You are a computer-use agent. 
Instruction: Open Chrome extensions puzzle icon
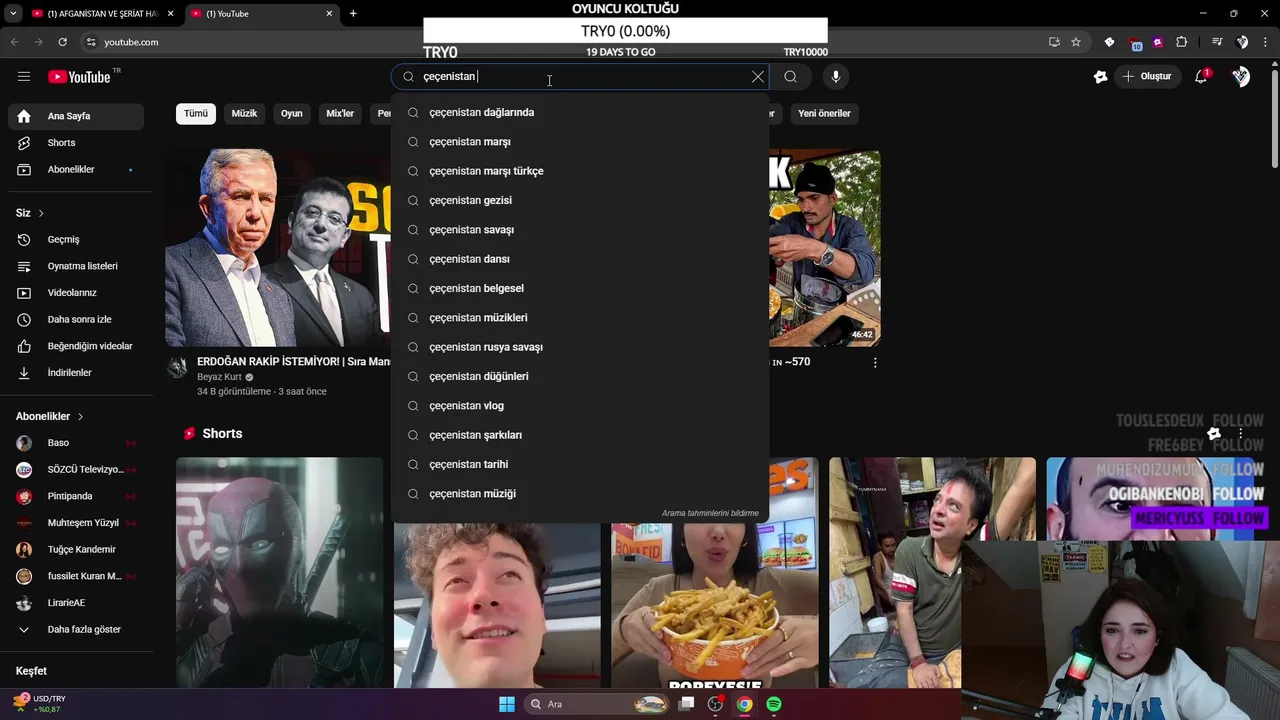tap(1182, 42)
